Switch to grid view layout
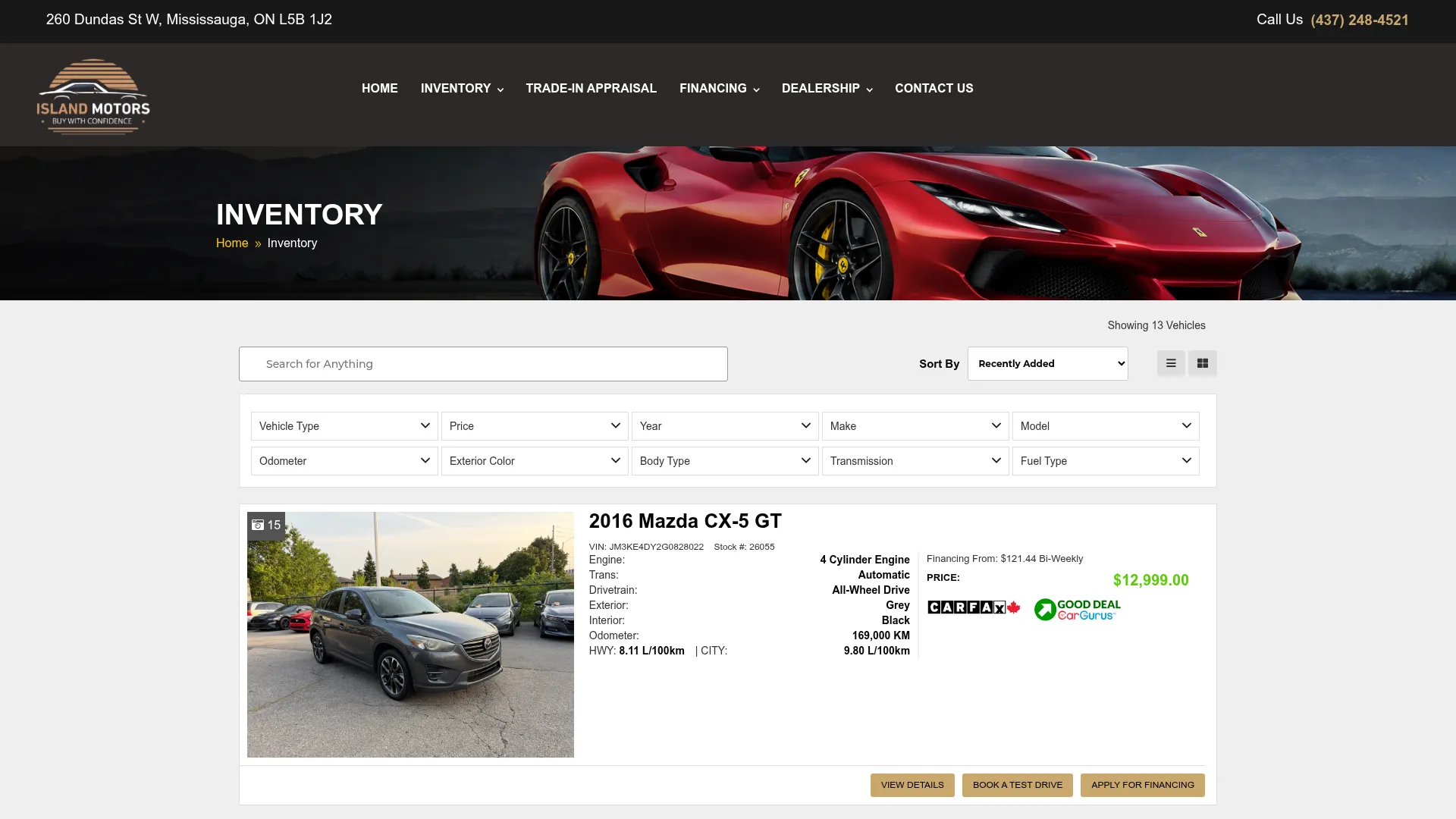The image size is (1456, 819). [x=1203, y=363]
